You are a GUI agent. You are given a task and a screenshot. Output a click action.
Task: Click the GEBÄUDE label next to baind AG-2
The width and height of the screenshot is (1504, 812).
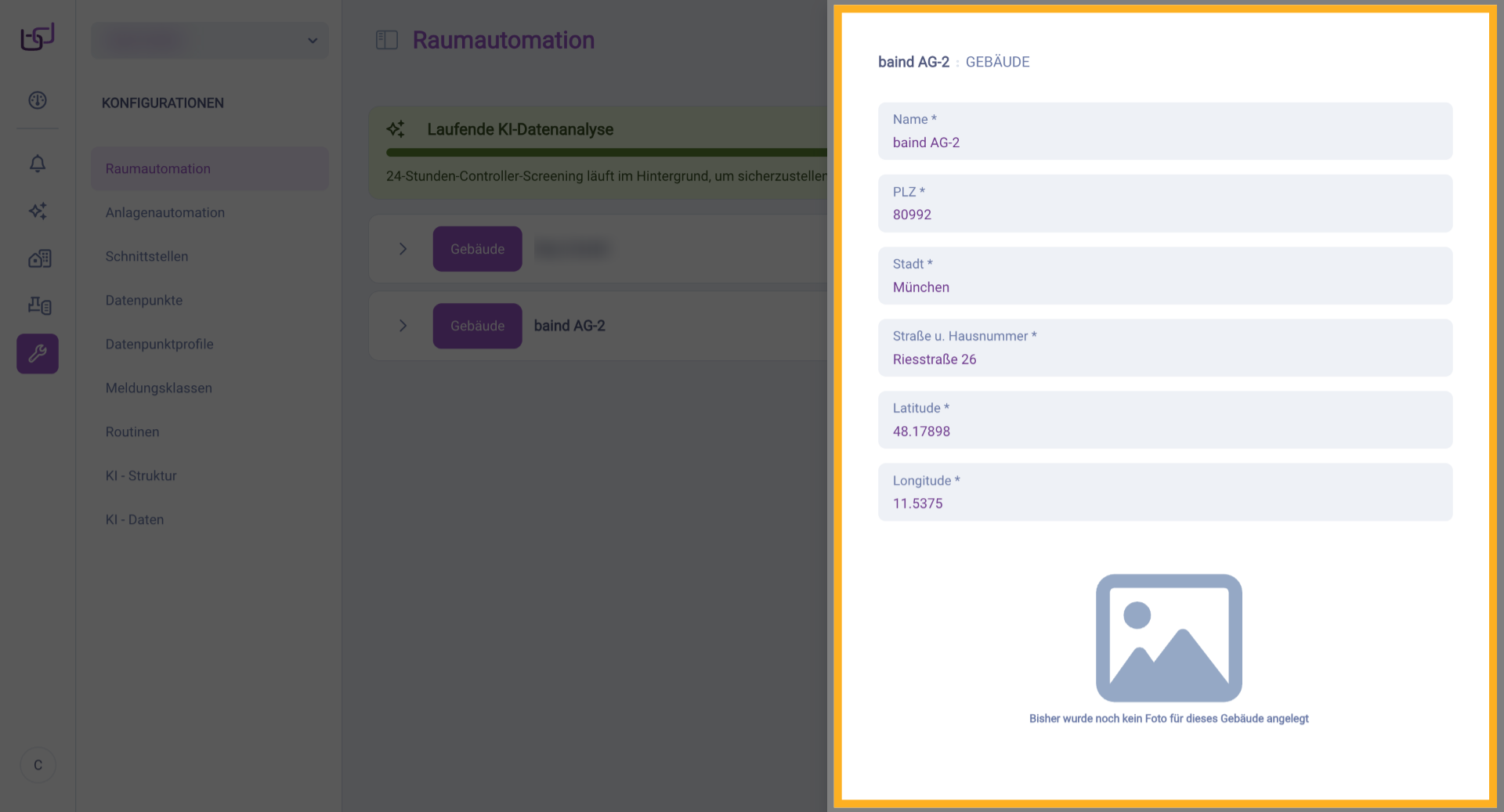998,62
